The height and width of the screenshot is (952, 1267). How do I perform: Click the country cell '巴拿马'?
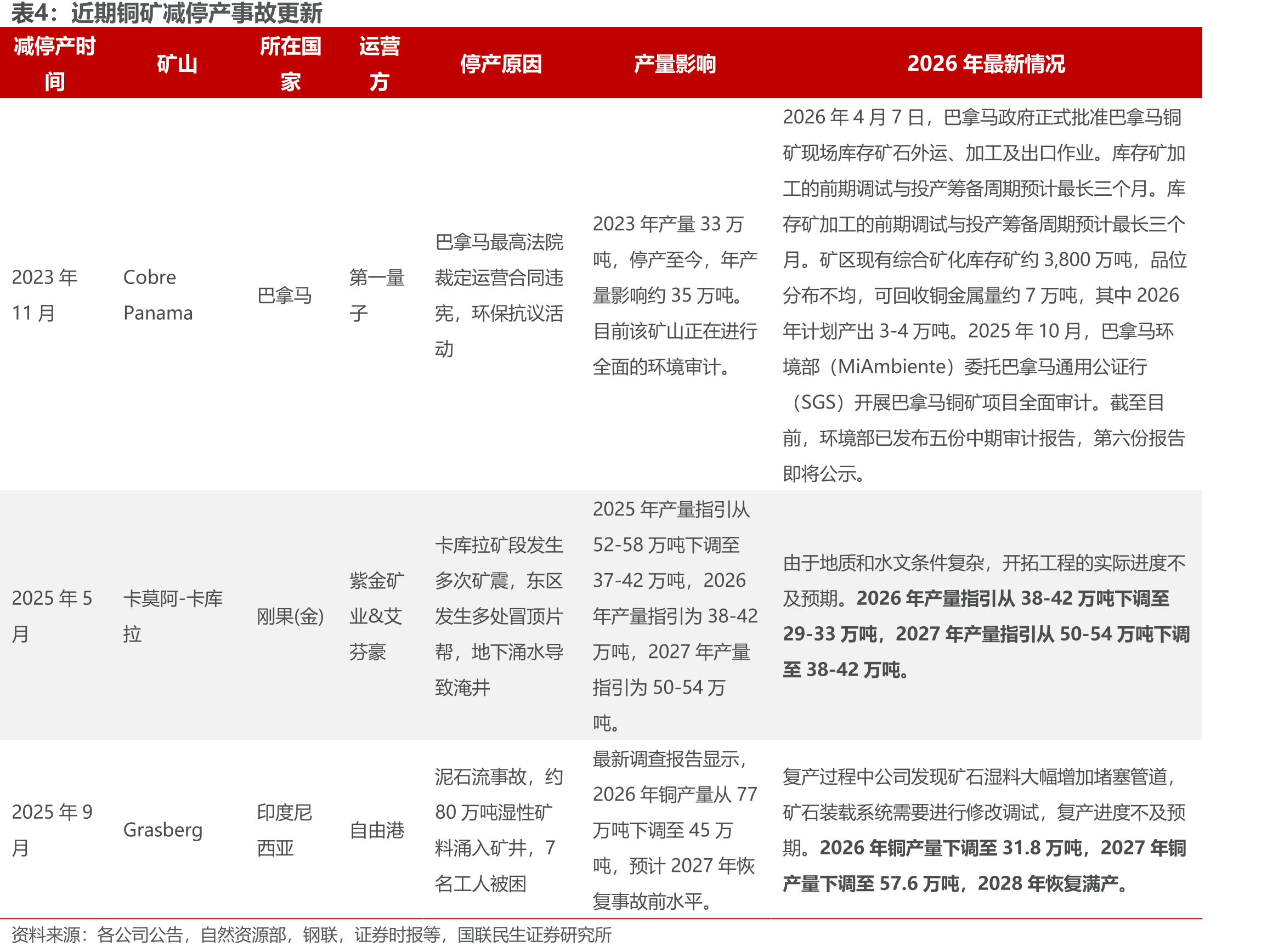[x=285, y=296]
